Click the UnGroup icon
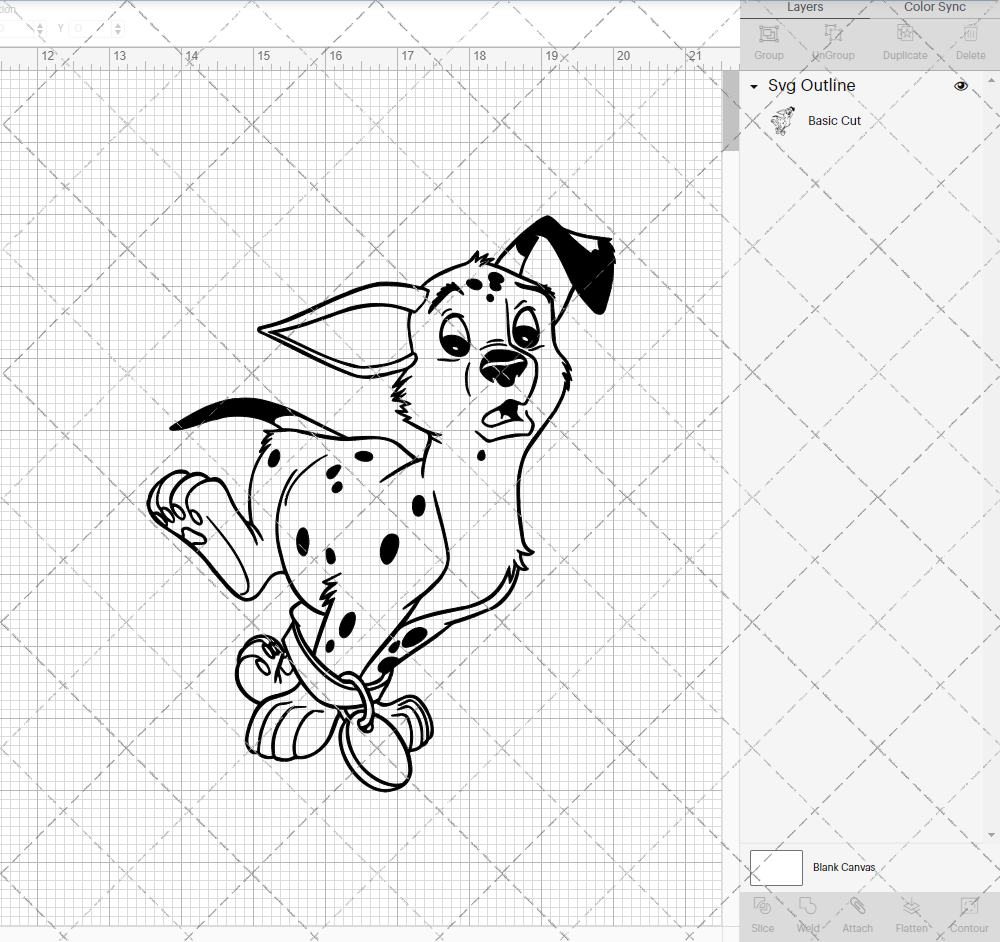The image size is (1000, 942). coord(833,34)
